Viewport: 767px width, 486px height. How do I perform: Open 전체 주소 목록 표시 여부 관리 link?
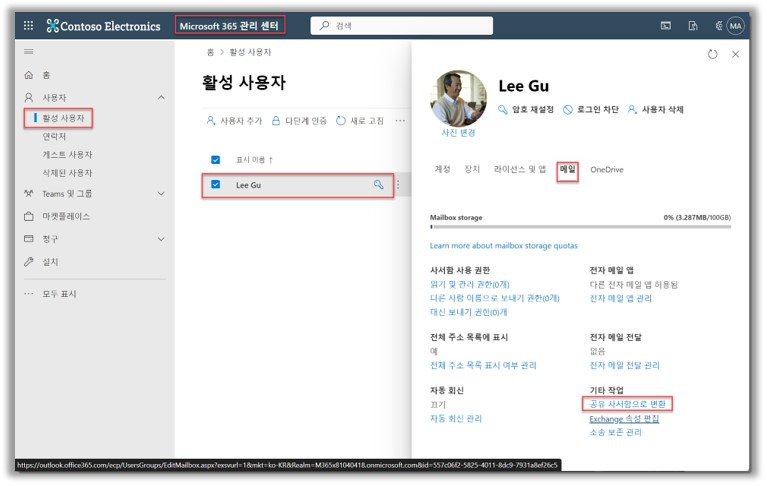point(483,365)
